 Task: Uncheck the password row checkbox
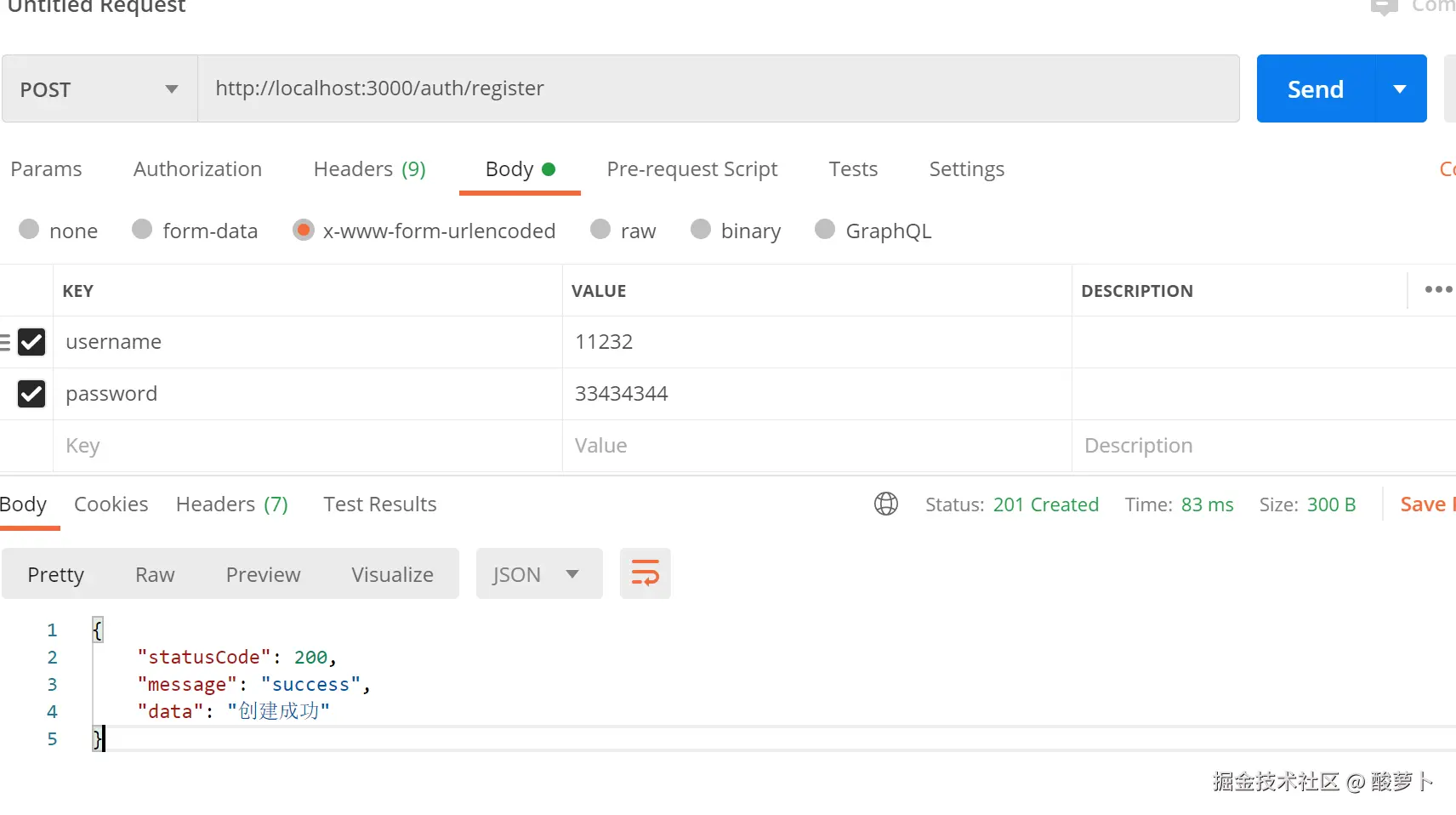(x=31, y=394)
